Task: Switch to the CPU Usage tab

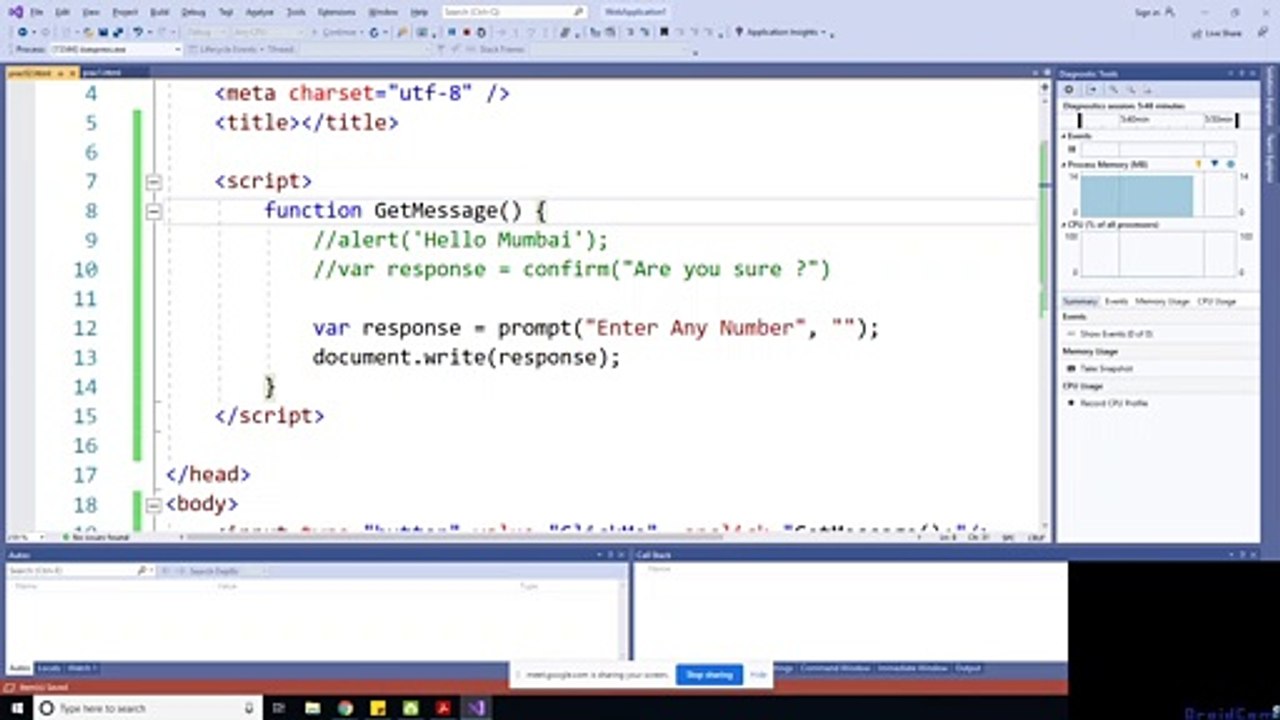Action: pos(1217,301)
